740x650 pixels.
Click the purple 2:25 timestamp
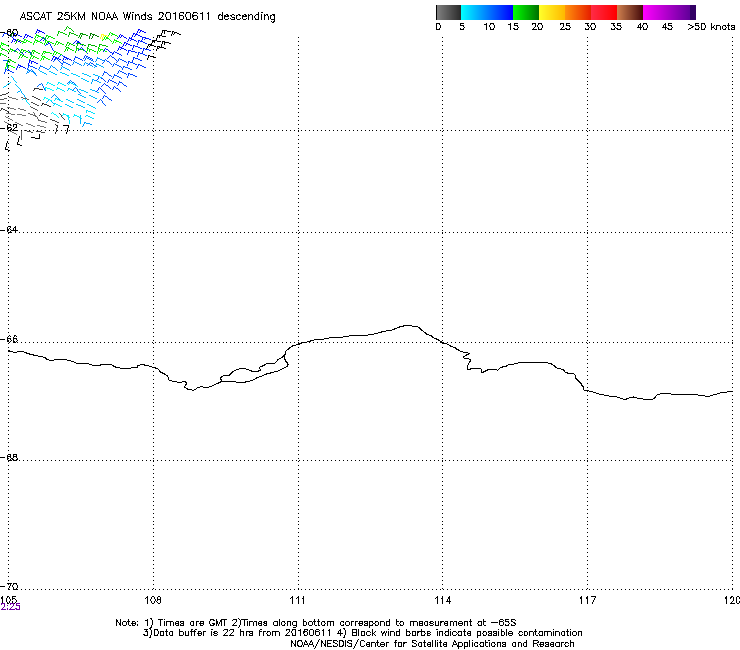pyautogui.click(x=10, y=607)
